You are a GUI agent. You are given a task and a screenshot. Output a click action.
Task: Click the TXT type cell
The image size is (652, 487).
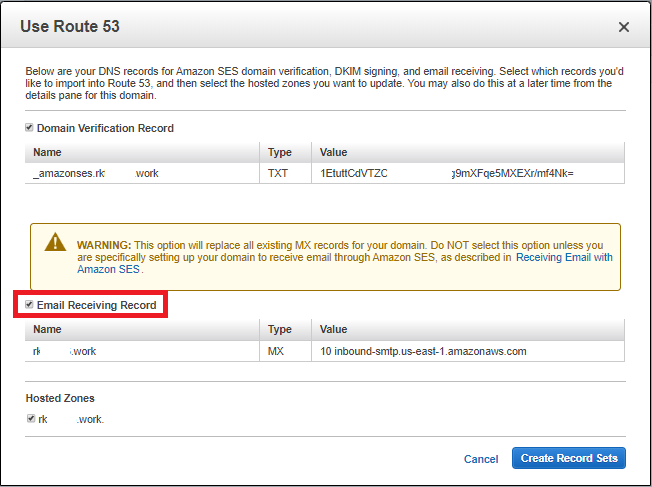[285, 173]
